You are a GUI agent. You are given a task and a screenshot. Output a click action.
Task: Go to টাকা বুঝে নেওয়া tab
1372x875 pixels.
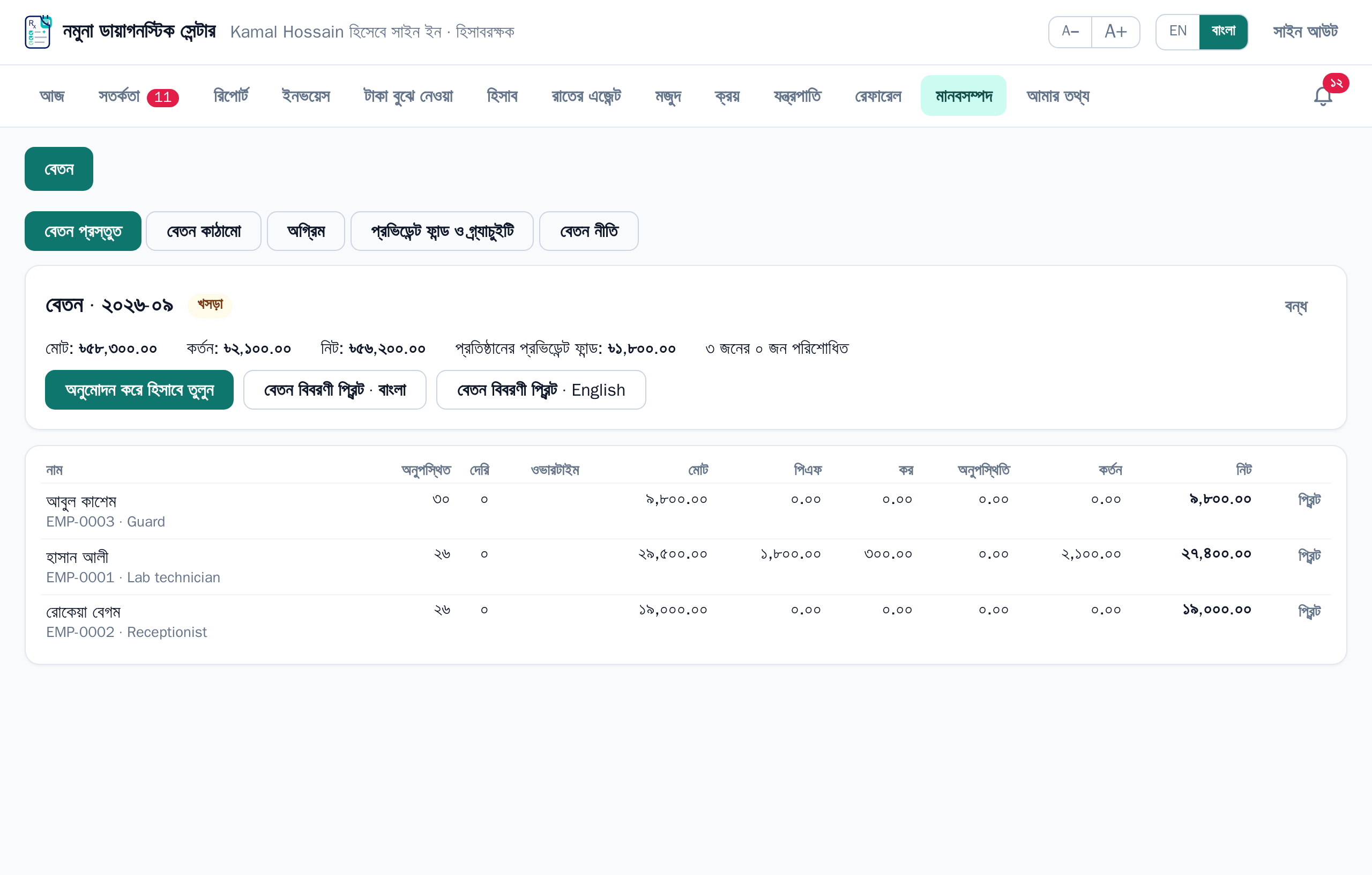408,96
